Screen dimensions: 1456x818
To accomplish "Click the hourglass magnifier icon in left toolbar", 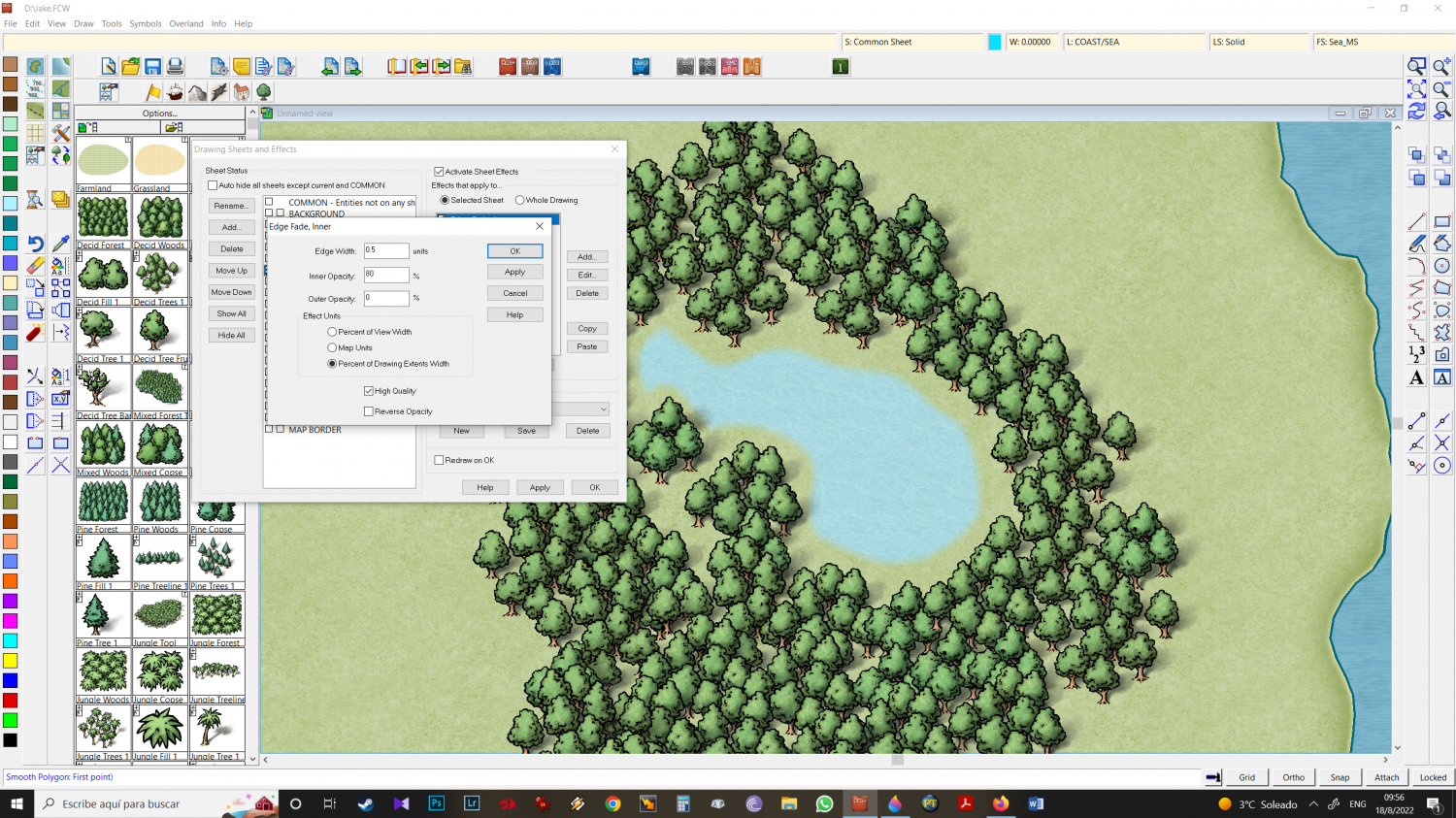I will [35, 200].
